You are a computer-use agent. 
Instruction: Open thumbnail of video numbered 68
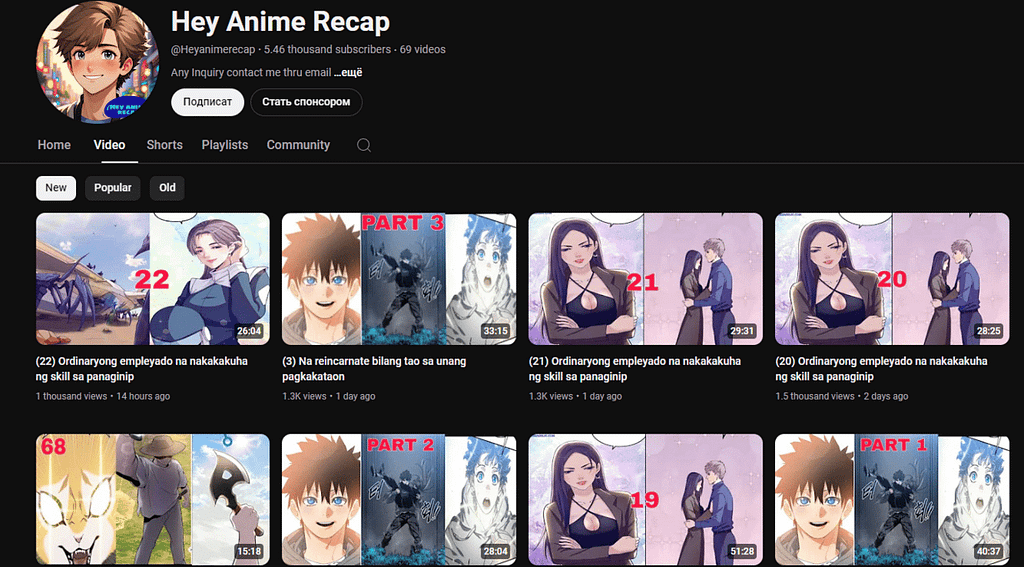coord(153,500)
